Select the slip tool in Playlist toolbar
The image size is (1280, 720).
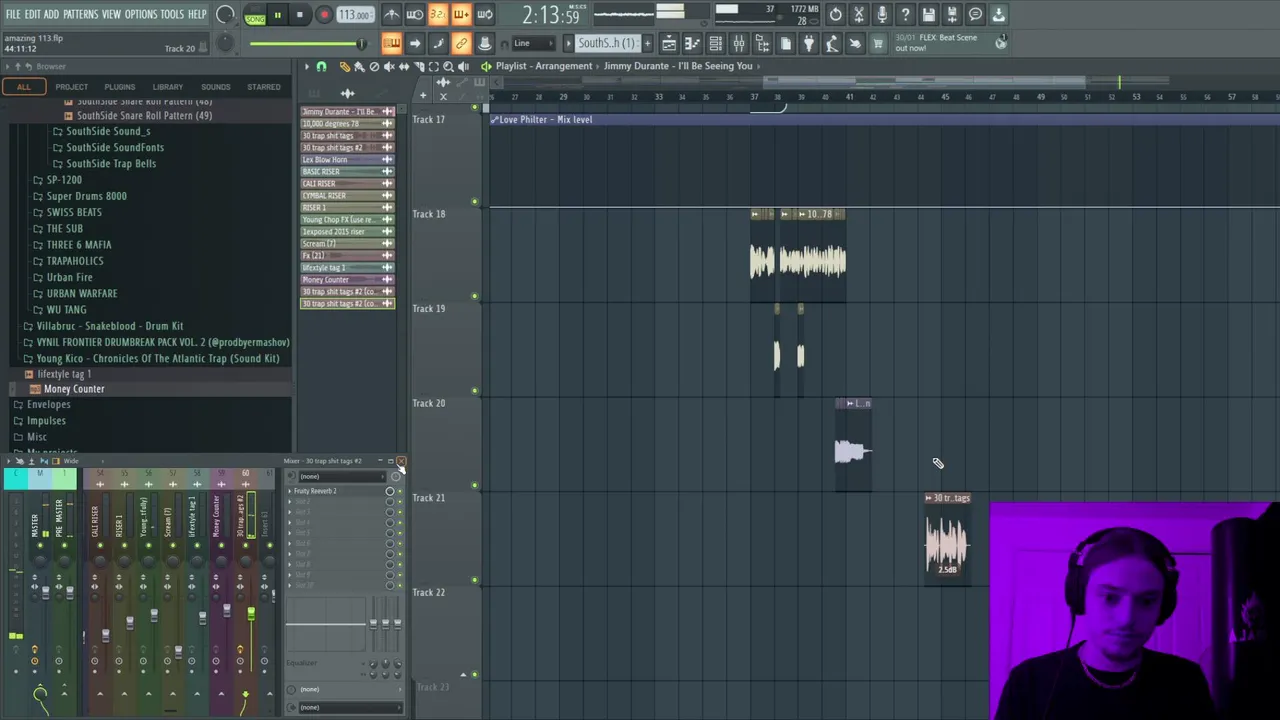point(404,67)
